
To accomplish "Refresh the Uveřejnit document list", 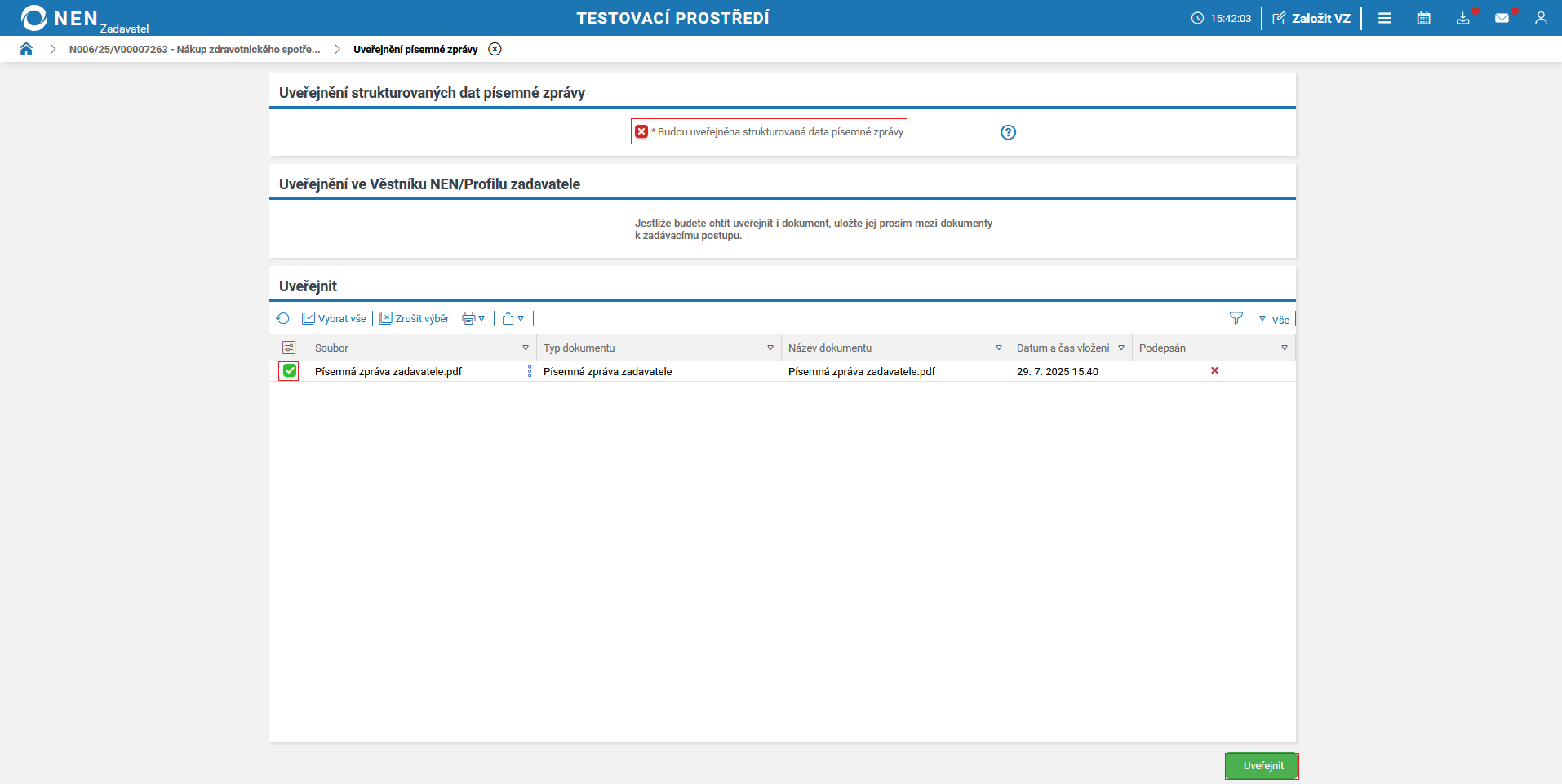I will [x=283, y=318].
